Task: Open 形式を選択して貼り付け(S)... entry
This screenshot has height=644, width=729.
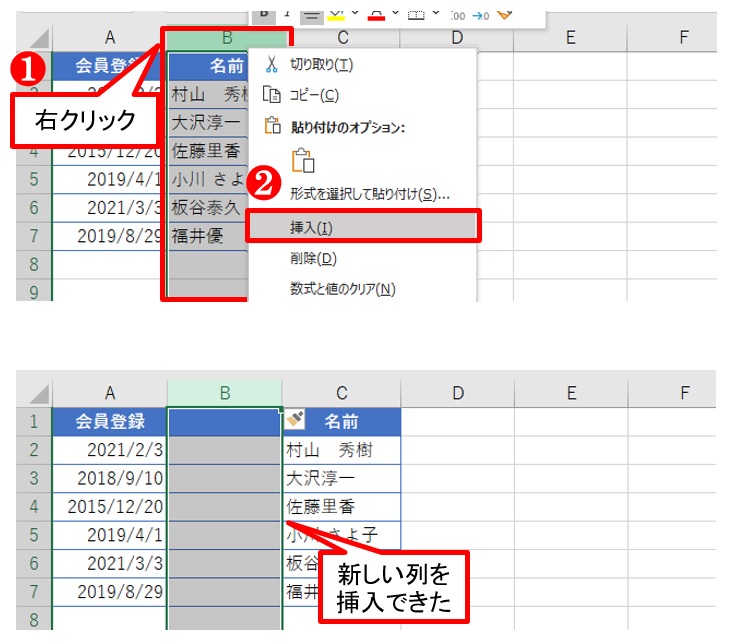Action: point(363,194)
